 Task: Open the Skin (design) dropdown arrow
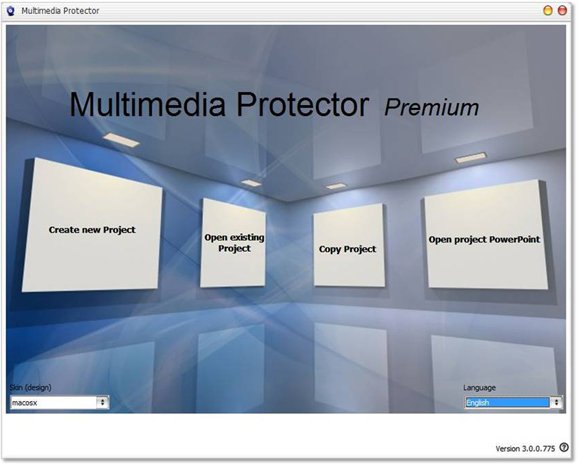[102, 403]
